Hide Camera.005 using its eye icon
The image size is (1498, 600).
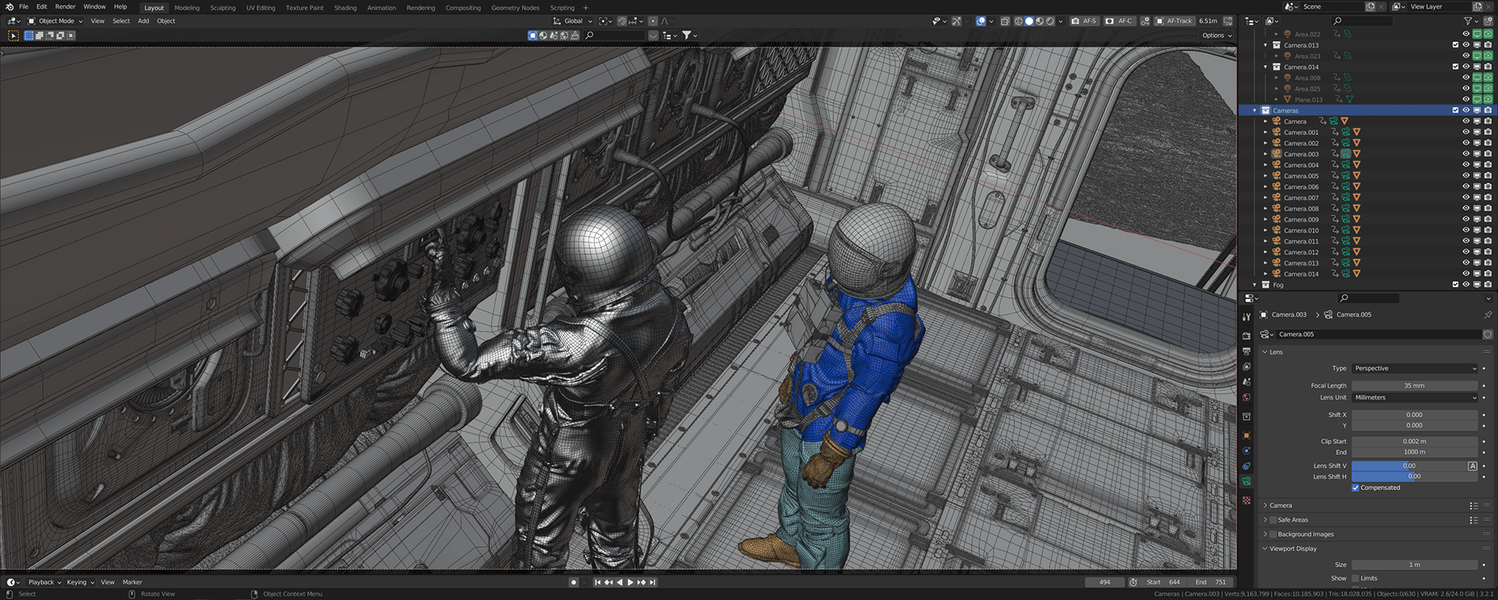[1466, 176]
